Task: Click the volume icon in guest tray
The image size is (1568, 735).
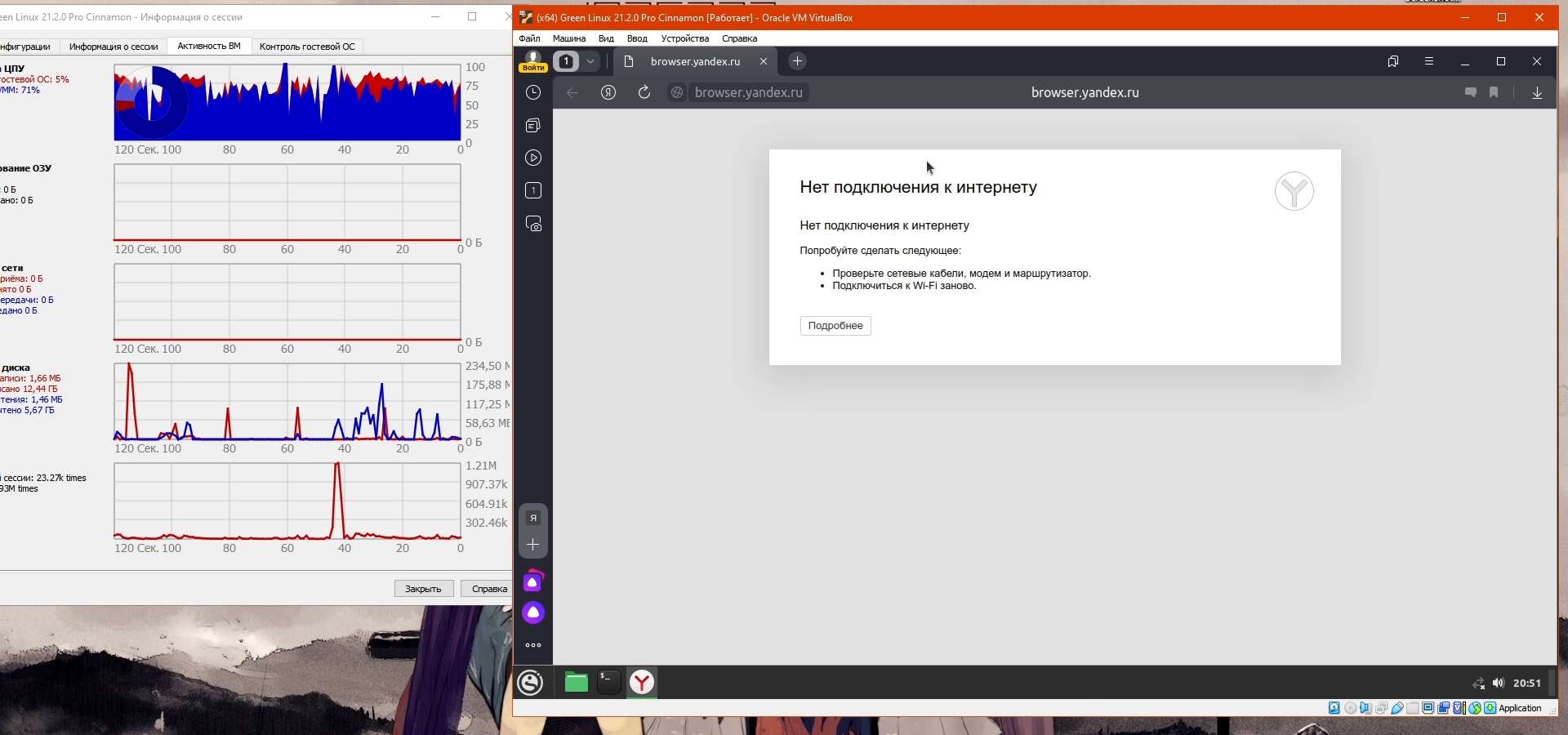Action: coord(1498,683)
